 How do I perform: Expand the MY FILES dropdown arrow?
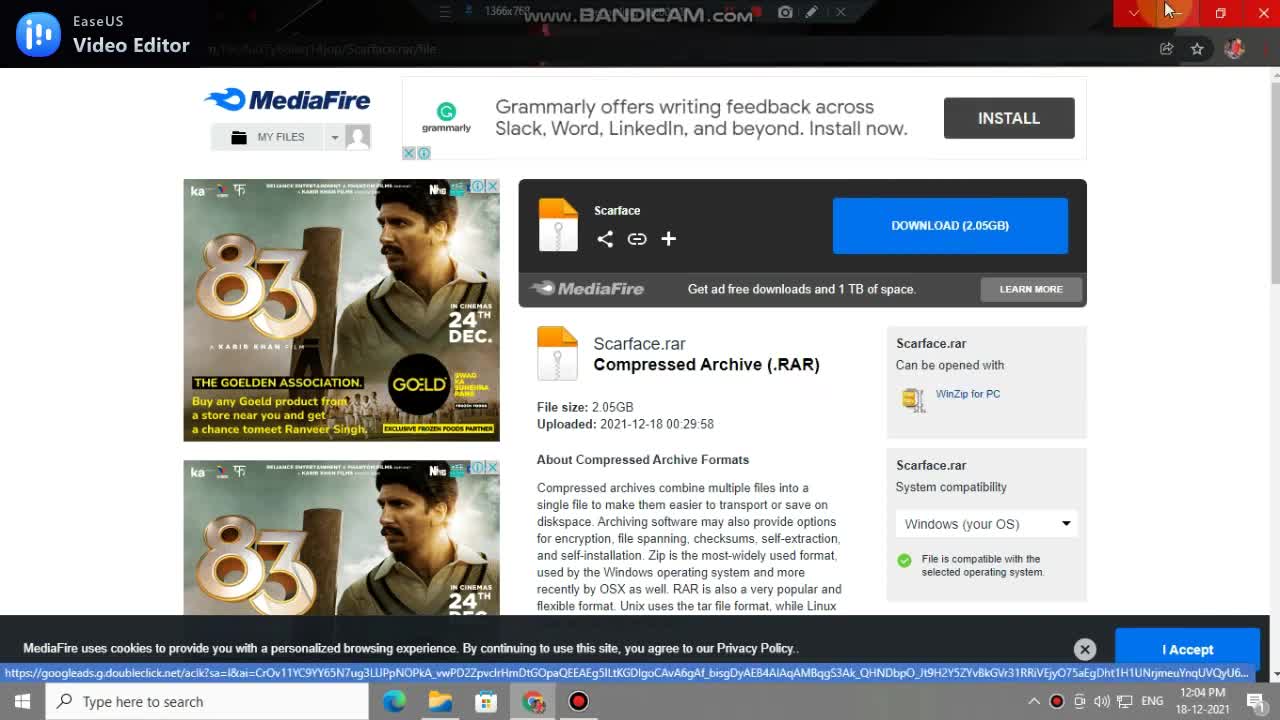pyautogui.click(x=335, y=137)
